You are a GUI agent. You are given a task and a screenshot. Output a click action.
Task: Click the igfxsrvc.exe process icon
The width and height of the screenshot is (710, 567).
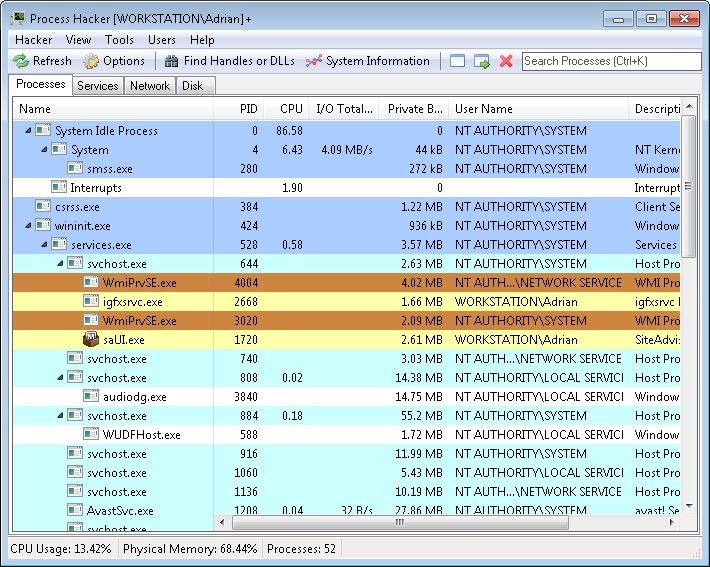click(x=91, y=301)
